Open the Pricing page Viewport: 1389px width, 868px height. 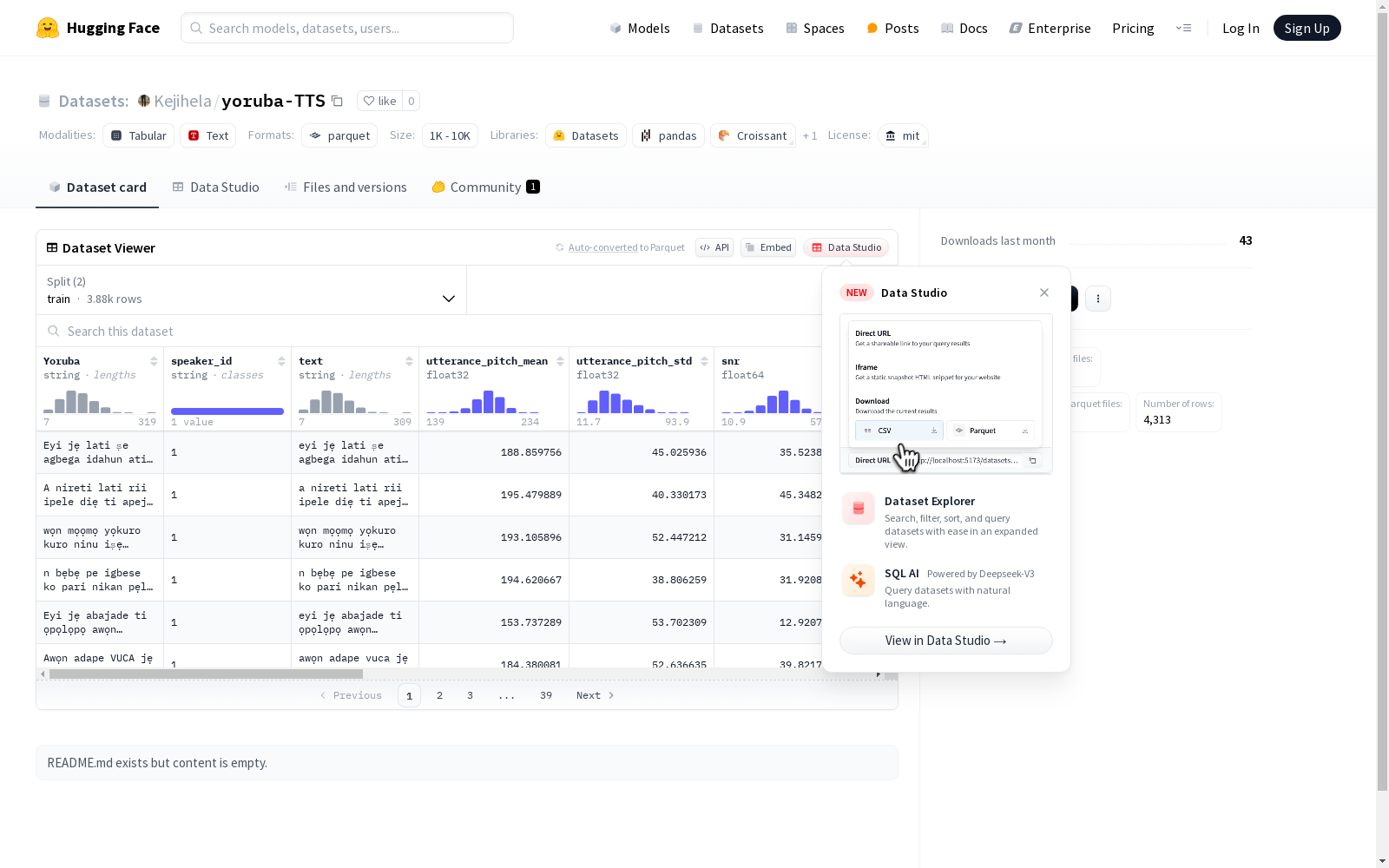point(1133,28)
